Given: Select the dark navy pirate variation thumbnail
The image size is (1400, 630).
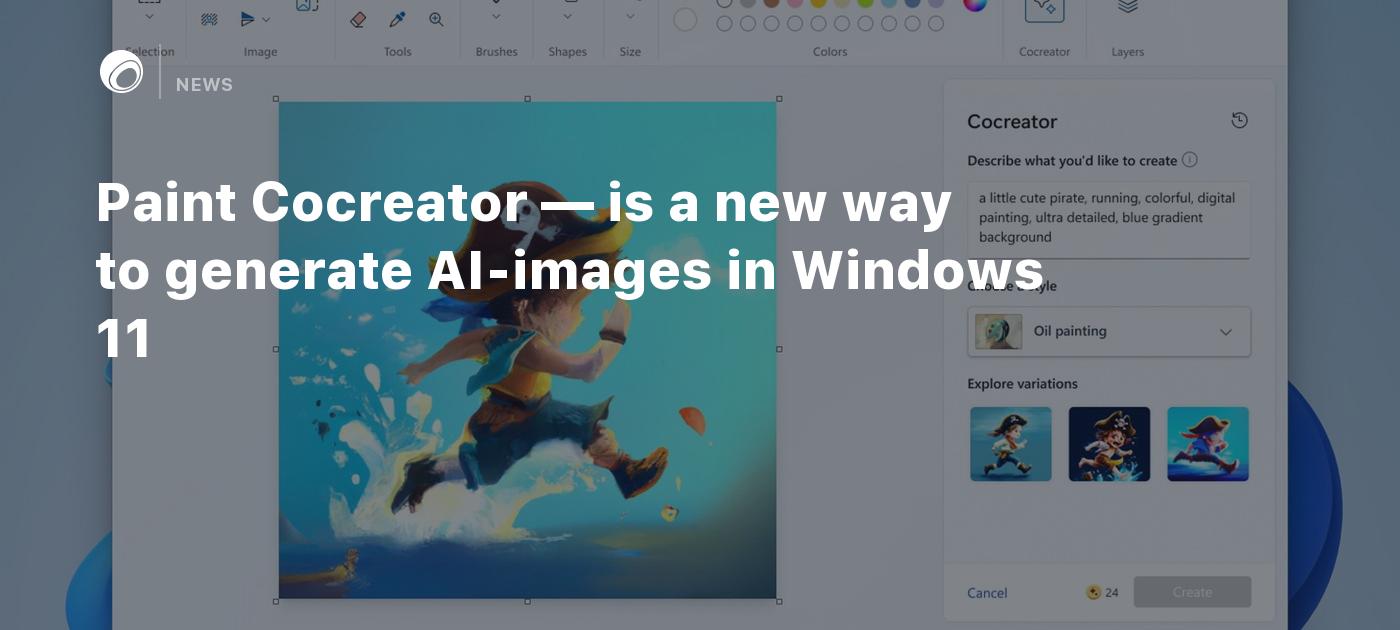Looking at the screenshot, I should click(1109, 443).
